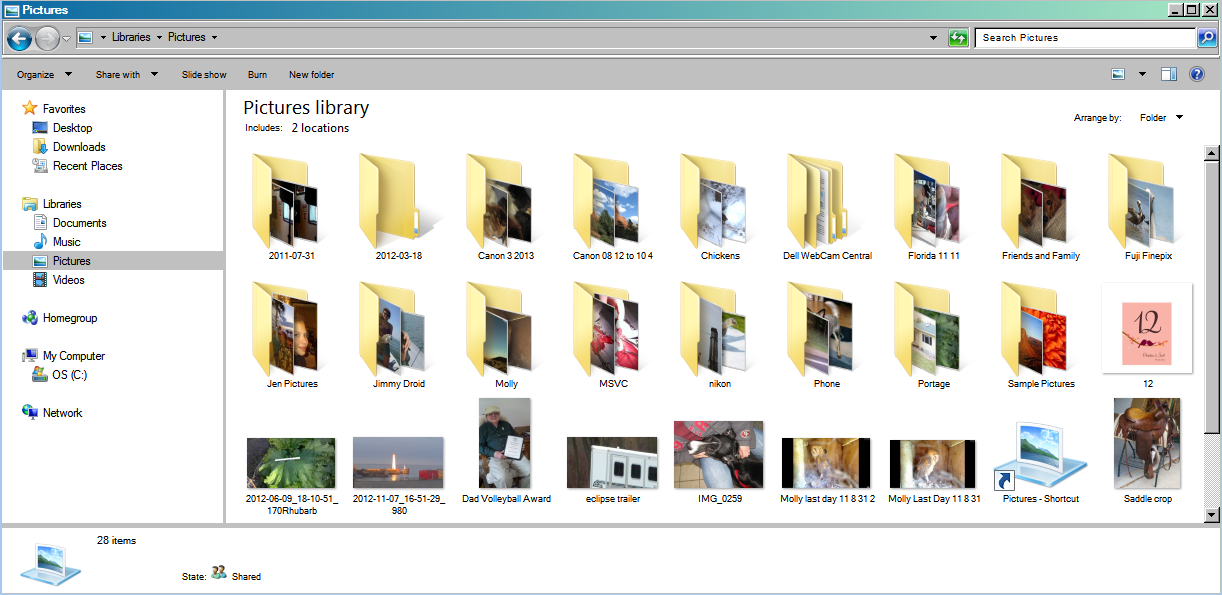Click the Pictures breadcrumb segment
This screenshot has width=1222, height=595.
(186, 38)
